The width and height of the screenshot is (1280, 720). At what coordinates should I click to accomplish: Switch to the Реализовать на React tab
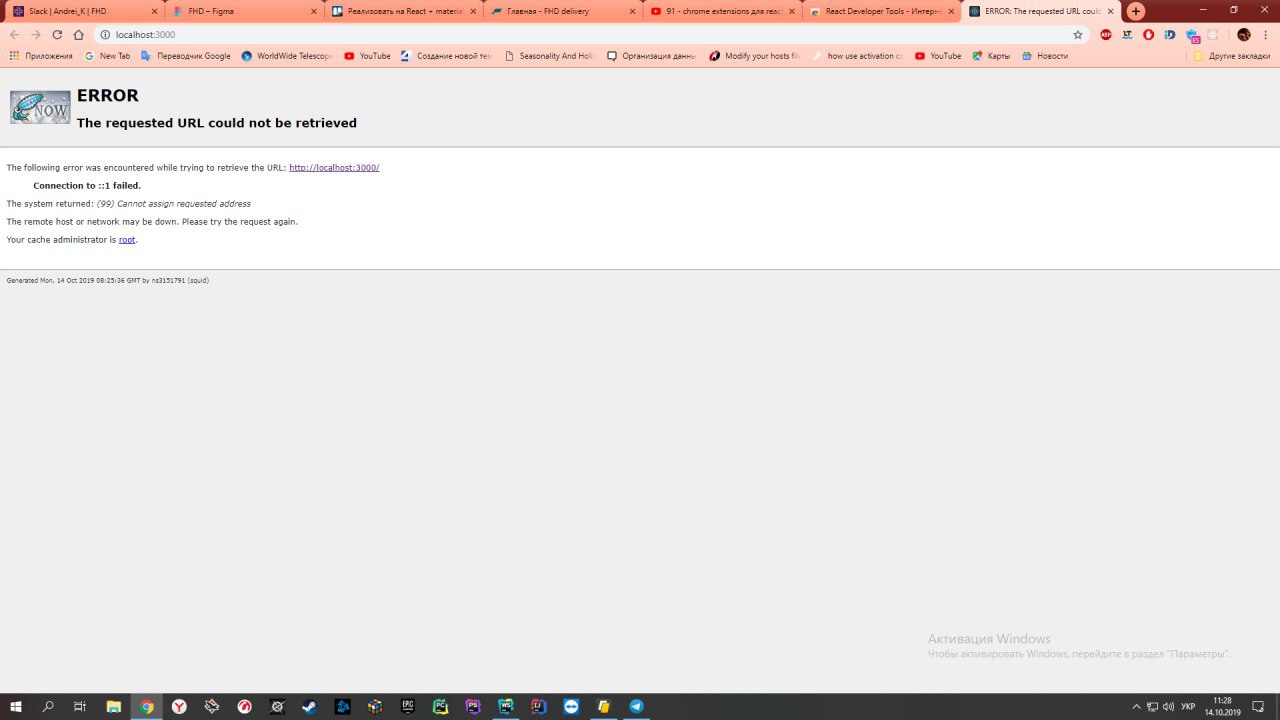pos(403,11)
